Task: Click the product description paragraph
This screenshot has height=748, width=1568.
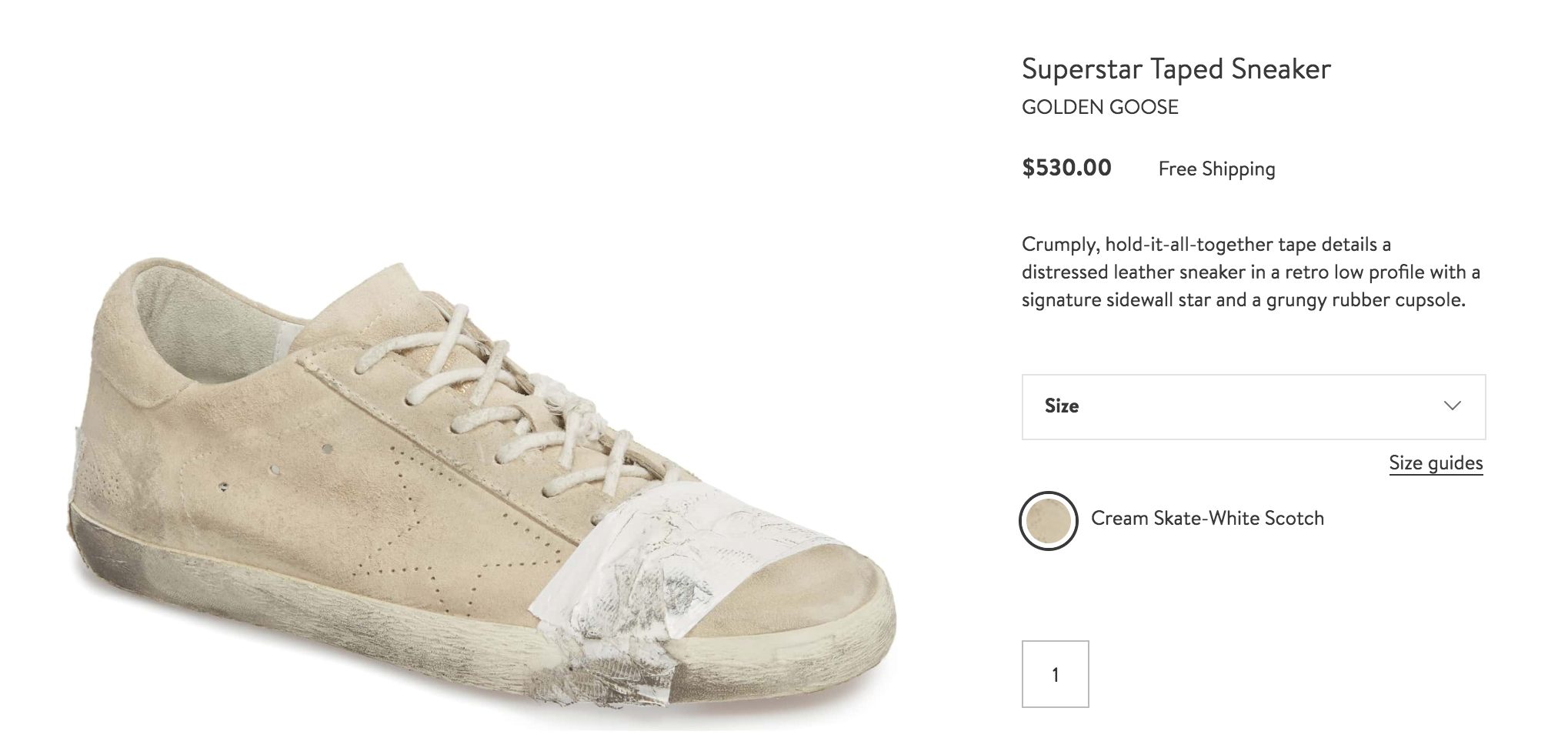Action: click(x=1250, y=272)
